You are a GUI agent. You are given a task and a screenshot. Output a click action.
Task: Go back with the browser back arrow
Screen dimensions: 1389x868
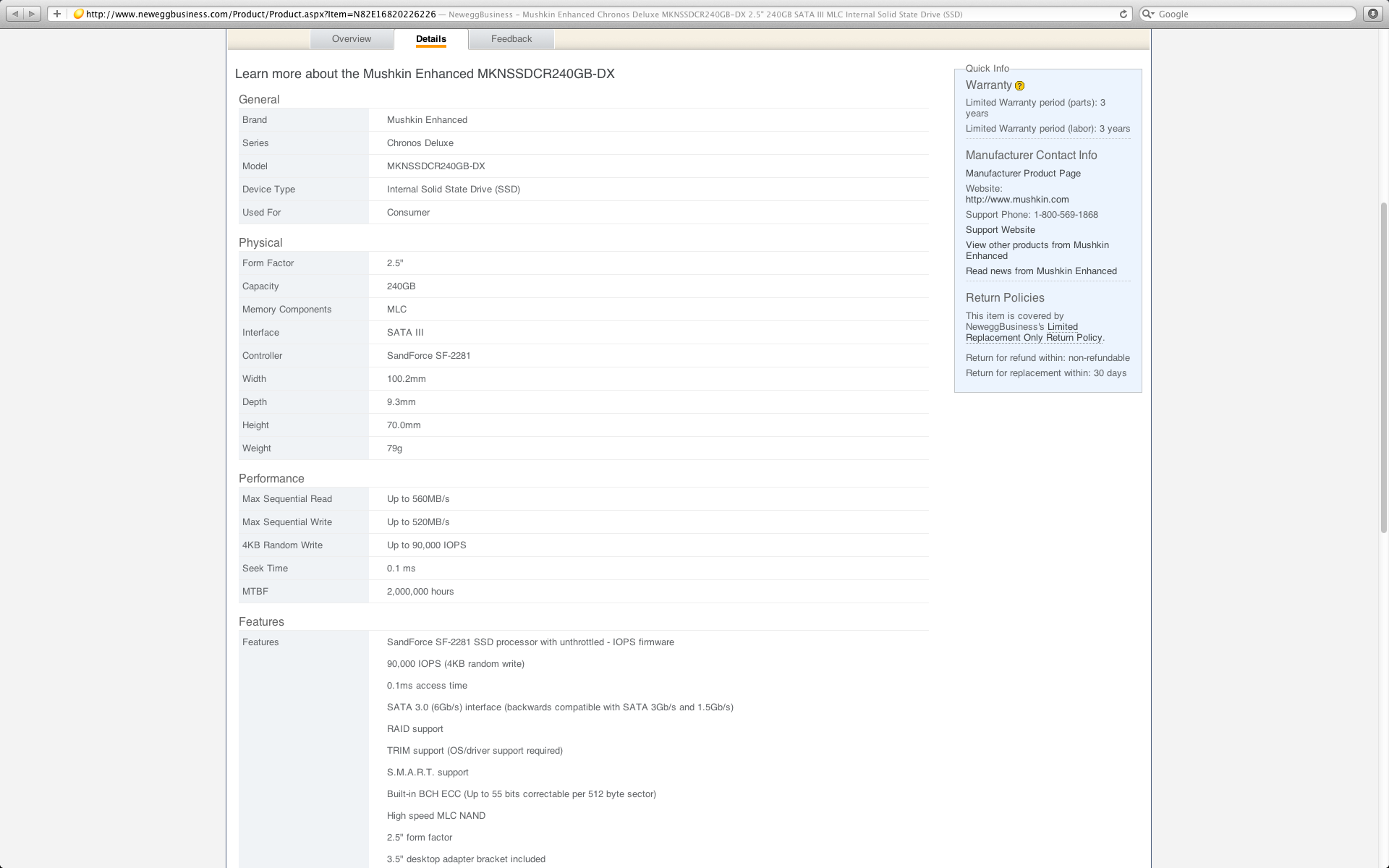(x=15, y=14)
